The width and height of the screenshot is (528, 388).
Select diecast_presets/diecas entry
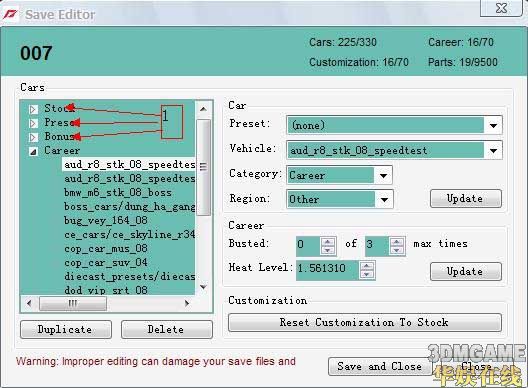[129, 277]
